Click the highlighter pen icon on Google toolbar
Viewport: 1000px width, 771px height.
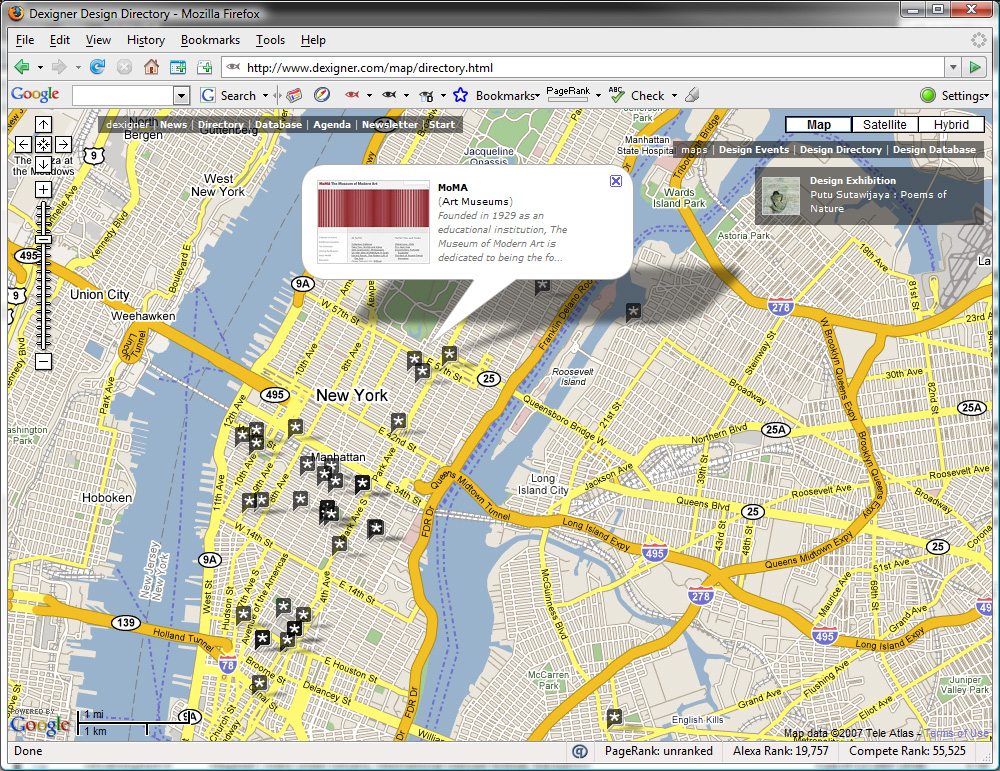pyautogui.click(x=693, y=96)
